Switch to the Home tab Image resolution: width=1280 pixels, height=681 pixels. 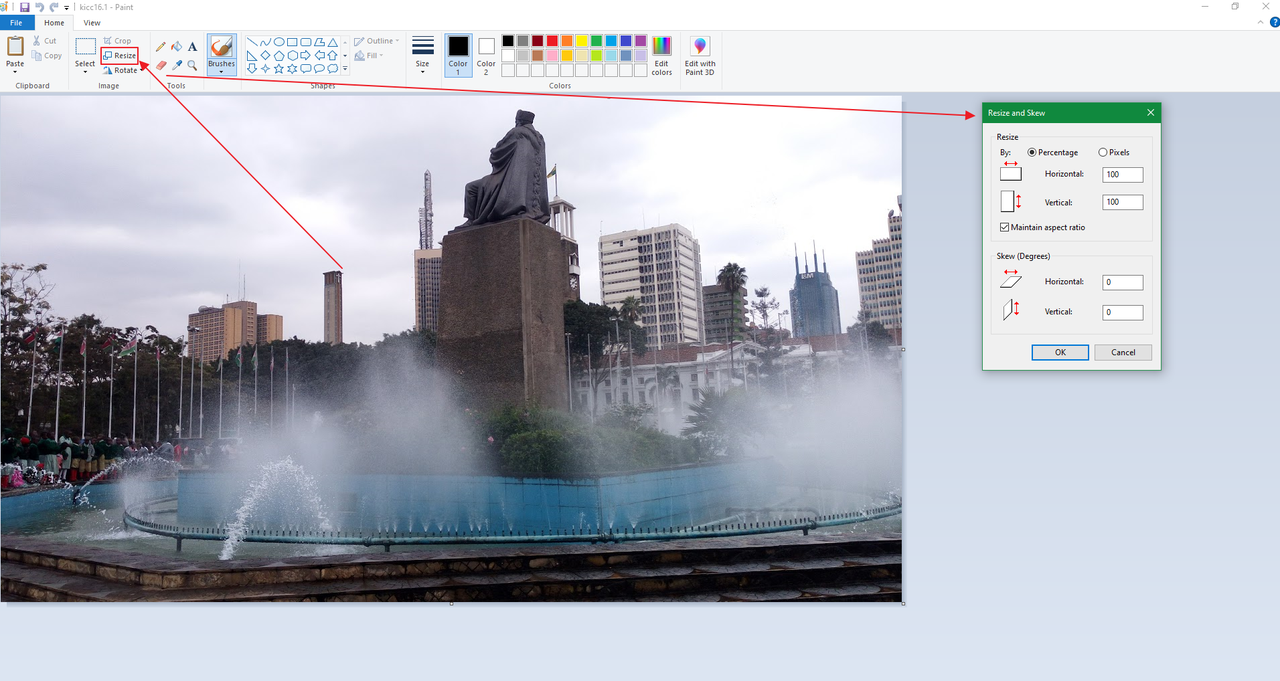point(54,22)
